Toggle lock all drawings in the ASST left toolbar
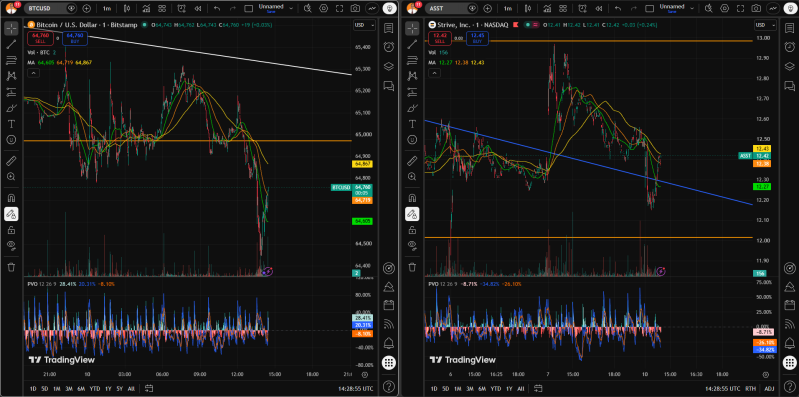799x397 pixels. 412,230
